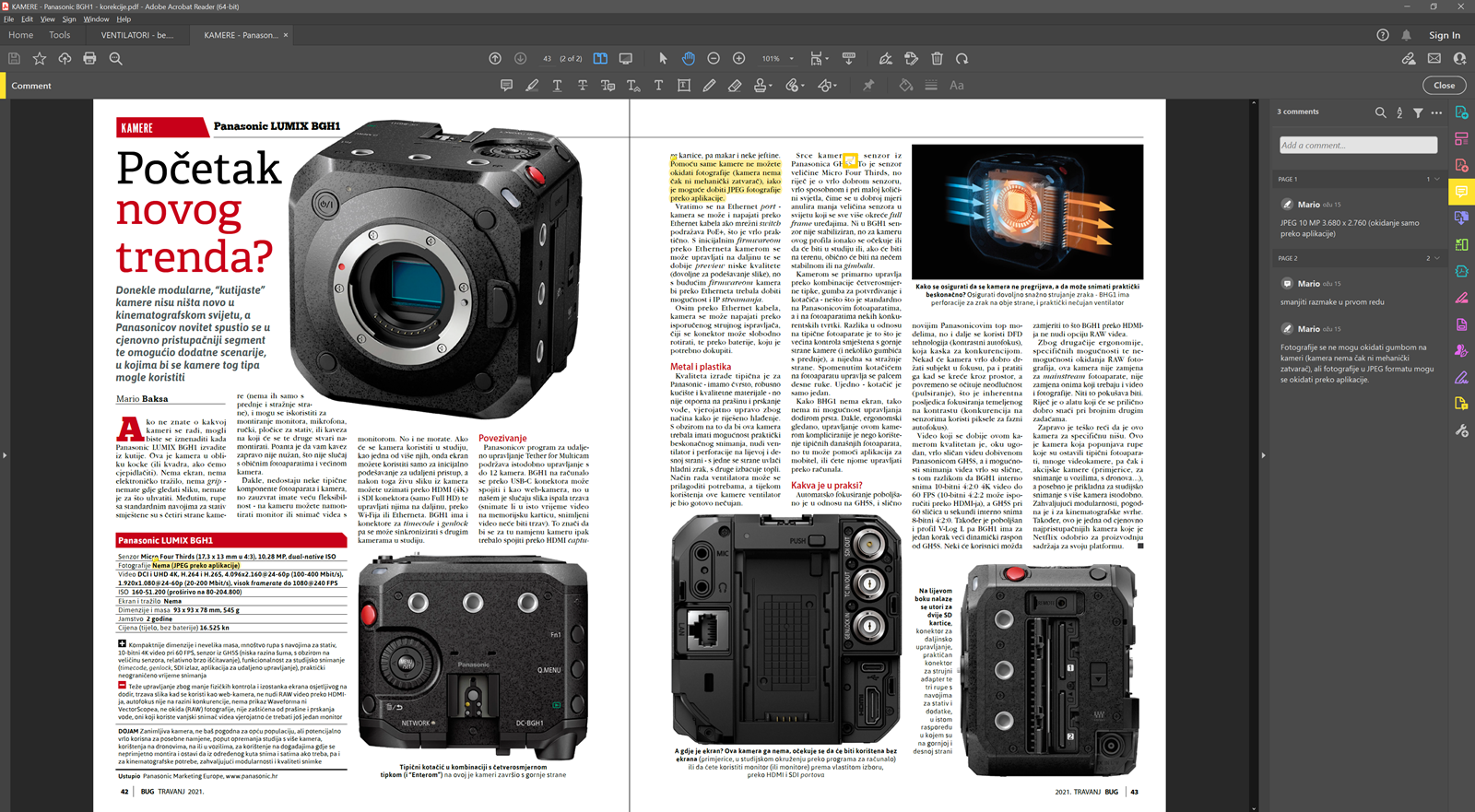
Task: Toggle the two-page view mode
Action: (600, 58)
